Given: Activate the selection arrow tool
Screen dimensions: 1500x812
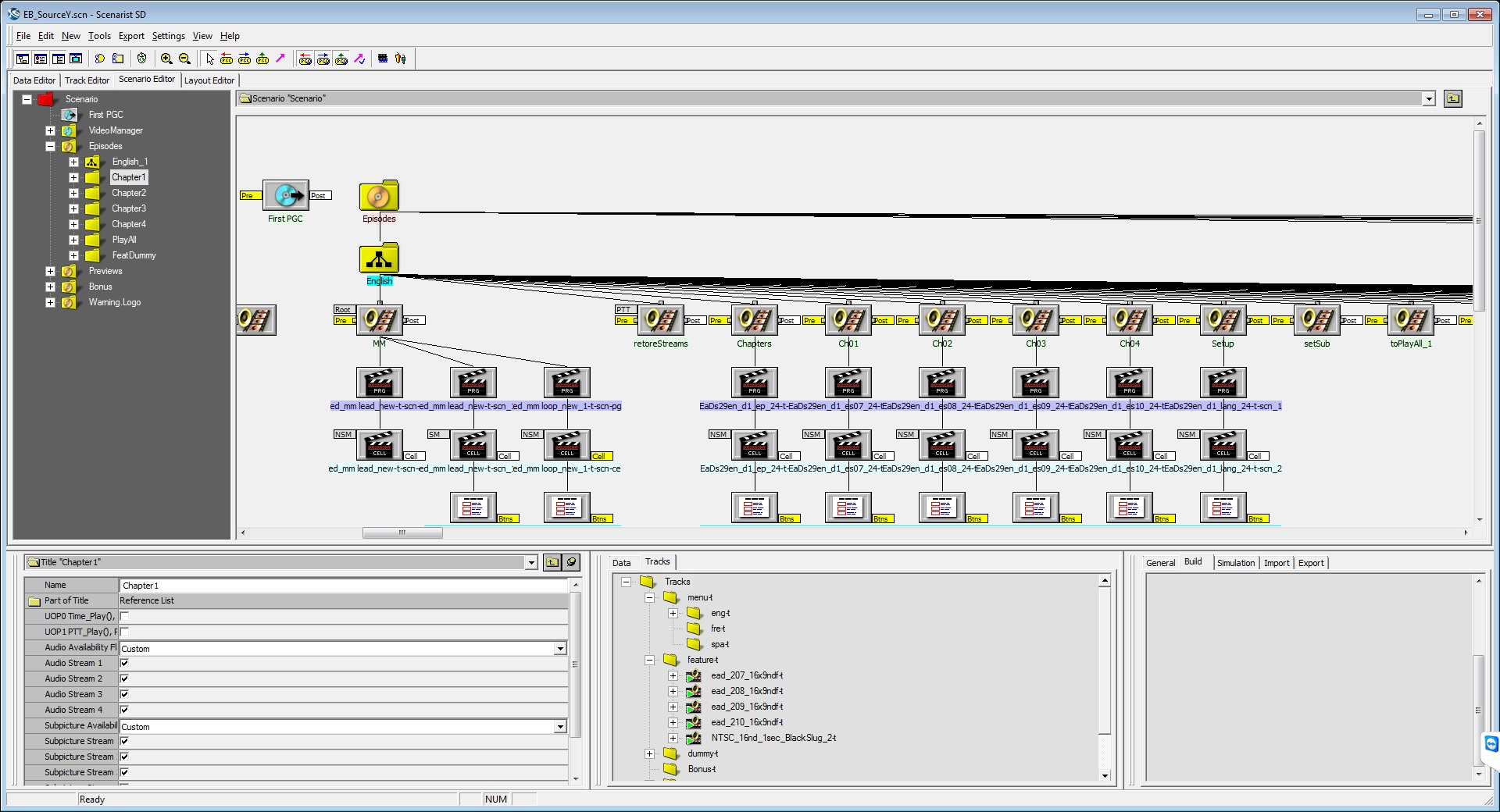Looking at the screenshot, I should point(209,59).
